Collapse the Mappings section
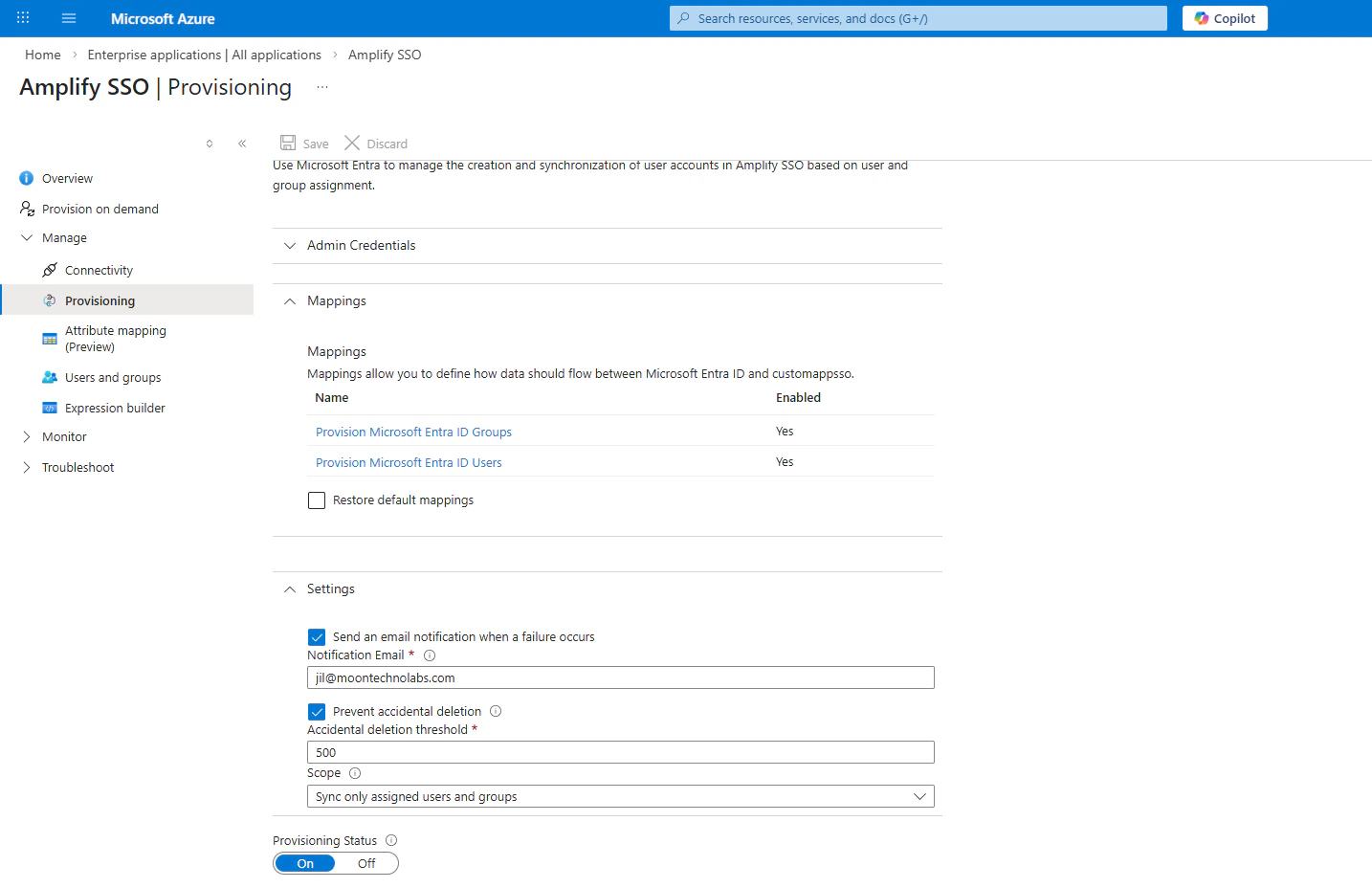Screen dimensions: 1372x888 608,300
